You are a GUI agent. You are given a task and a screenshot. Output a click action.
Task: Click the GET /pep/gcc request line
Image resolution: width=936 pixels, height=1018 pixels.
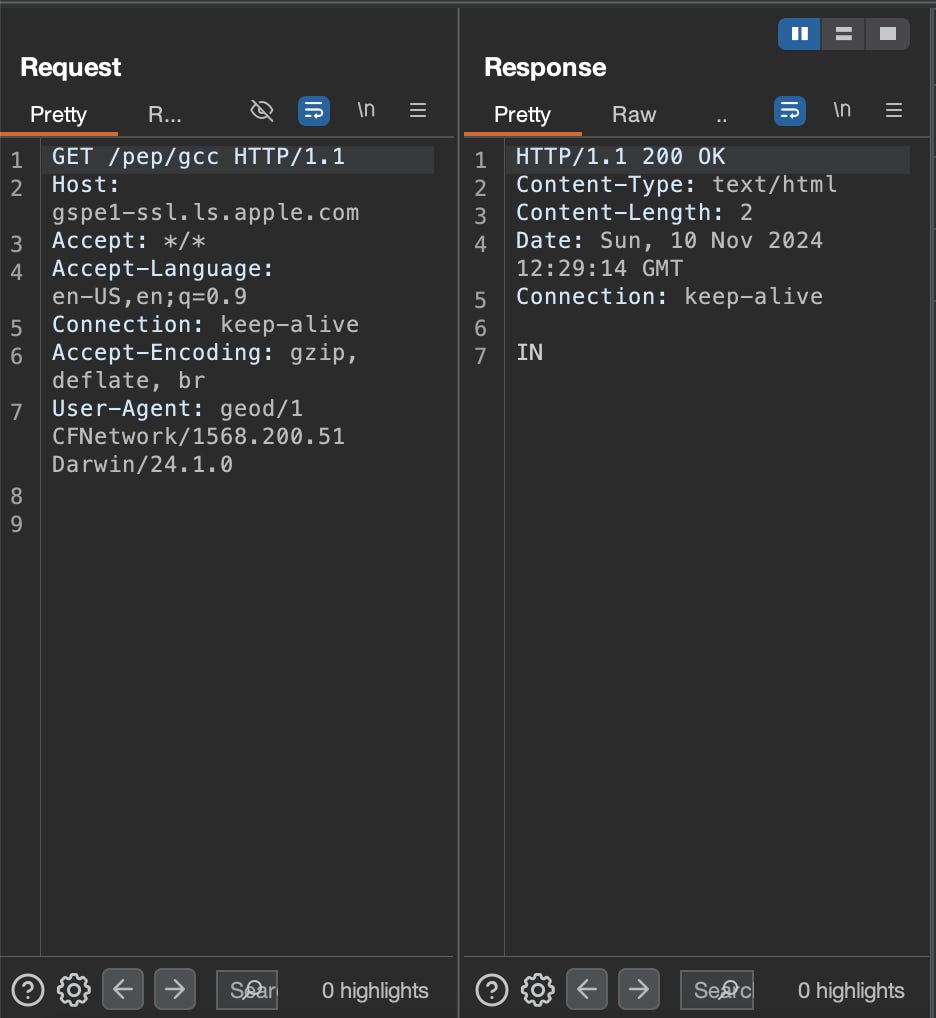coord(198,157)
